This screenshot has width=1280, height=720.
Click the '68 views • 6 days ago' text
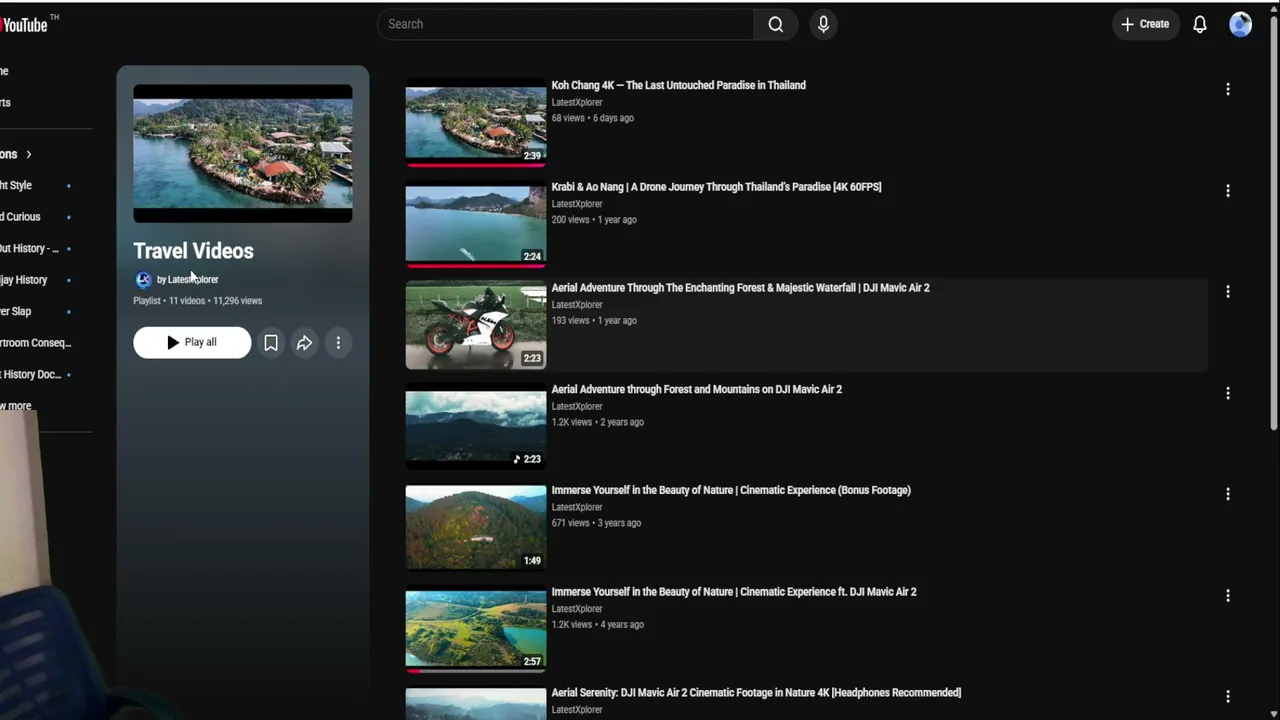pos(593,118)
